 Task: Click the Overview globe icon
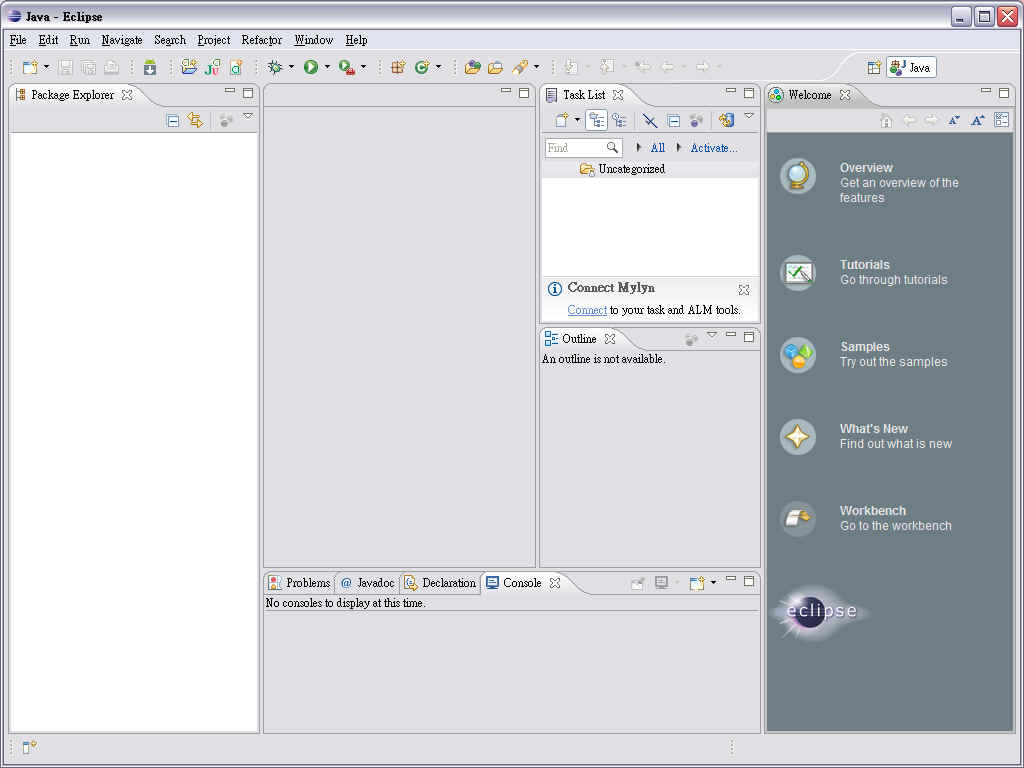(798, 176)
